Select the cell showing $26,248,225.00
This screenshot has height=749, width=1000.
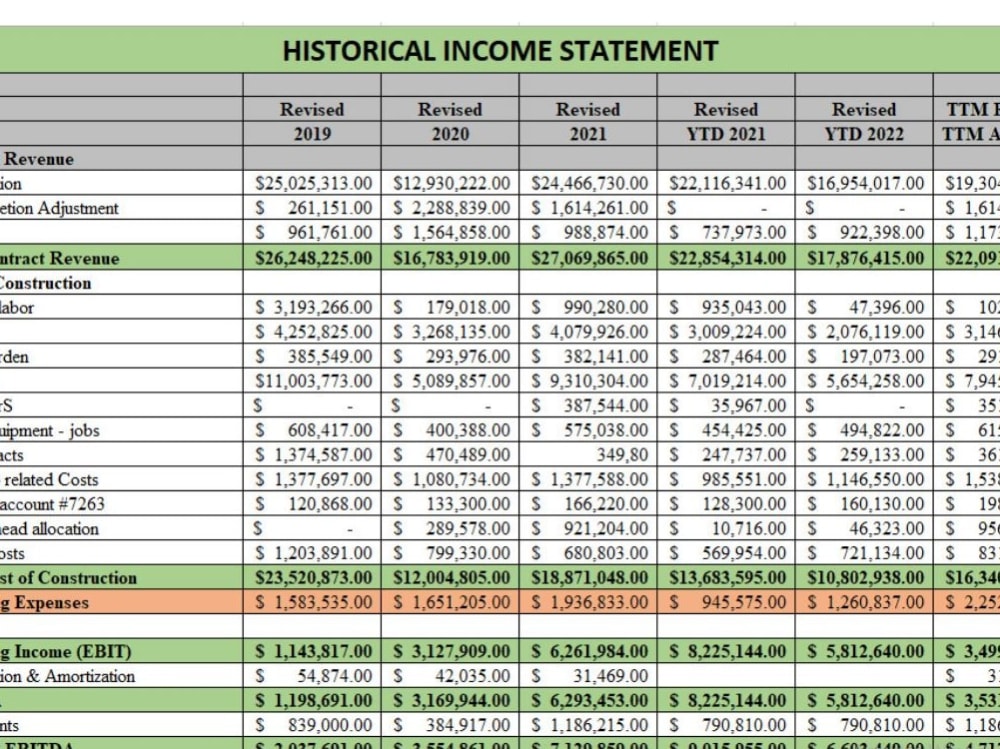coord(312,257)
